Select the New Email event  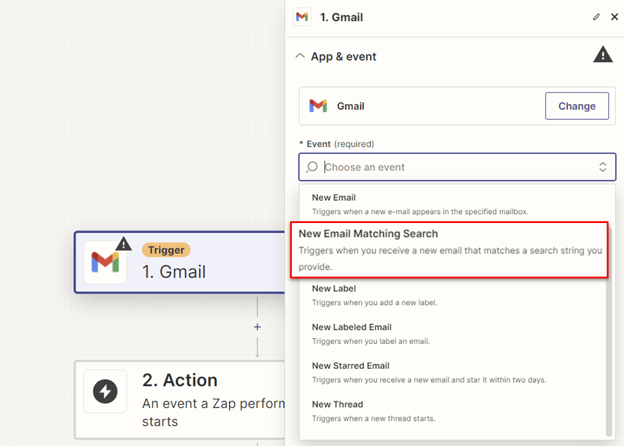(x=334, y=198)
